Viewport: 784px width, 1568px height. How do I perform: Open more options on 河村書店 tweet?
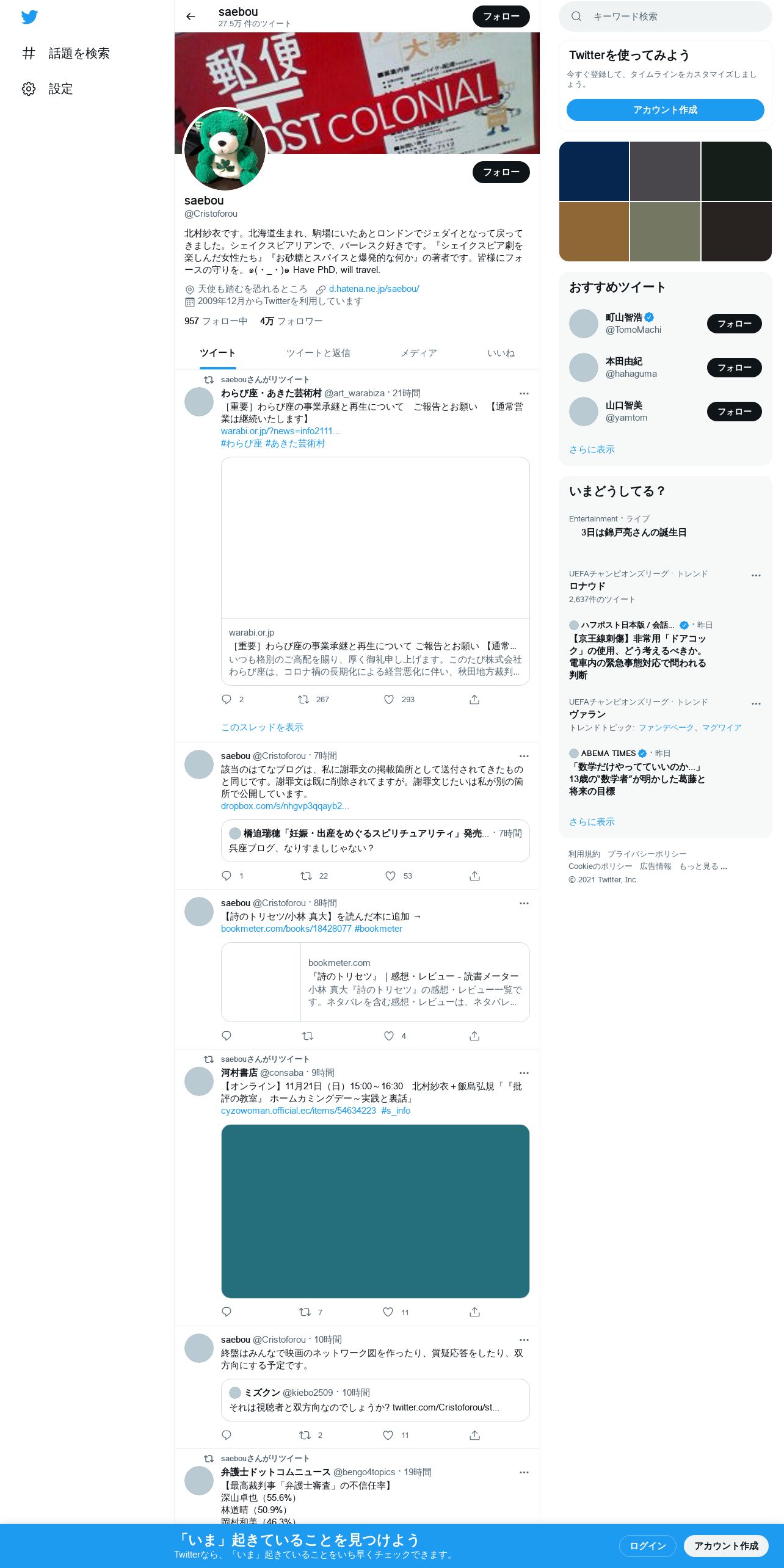pos(524,1073)
